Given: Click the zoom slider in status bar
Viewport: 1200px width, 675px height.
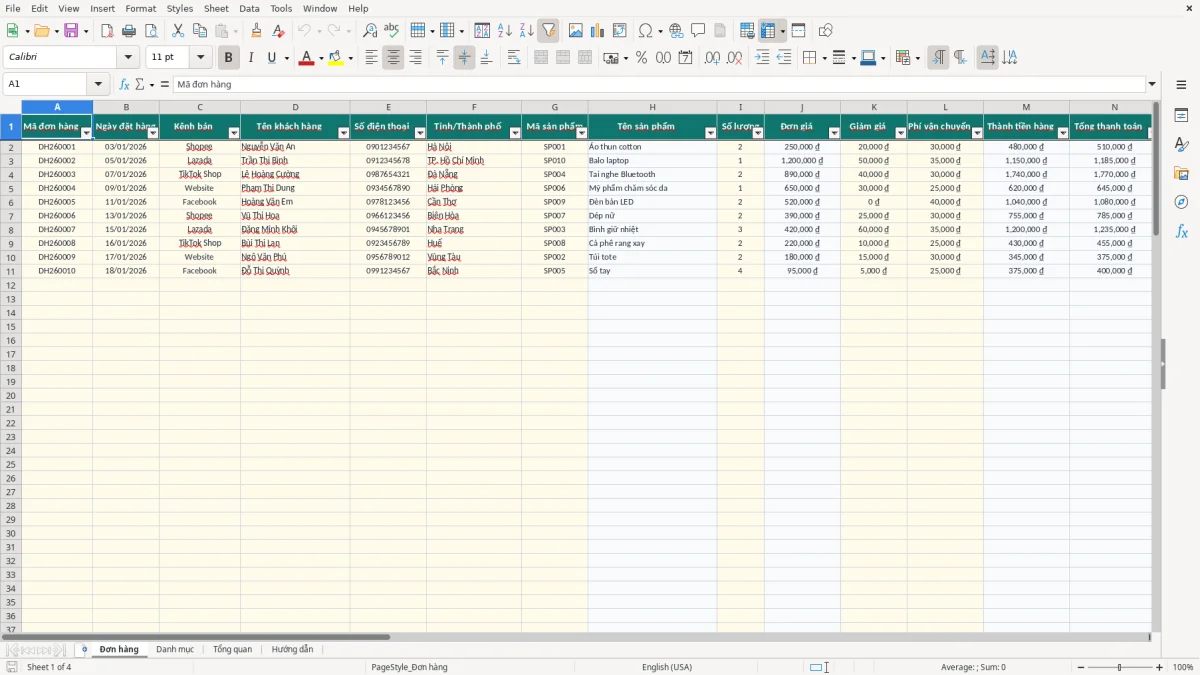Looking at the screenshot, I should pyautogui.click(x=1120, y=667).
